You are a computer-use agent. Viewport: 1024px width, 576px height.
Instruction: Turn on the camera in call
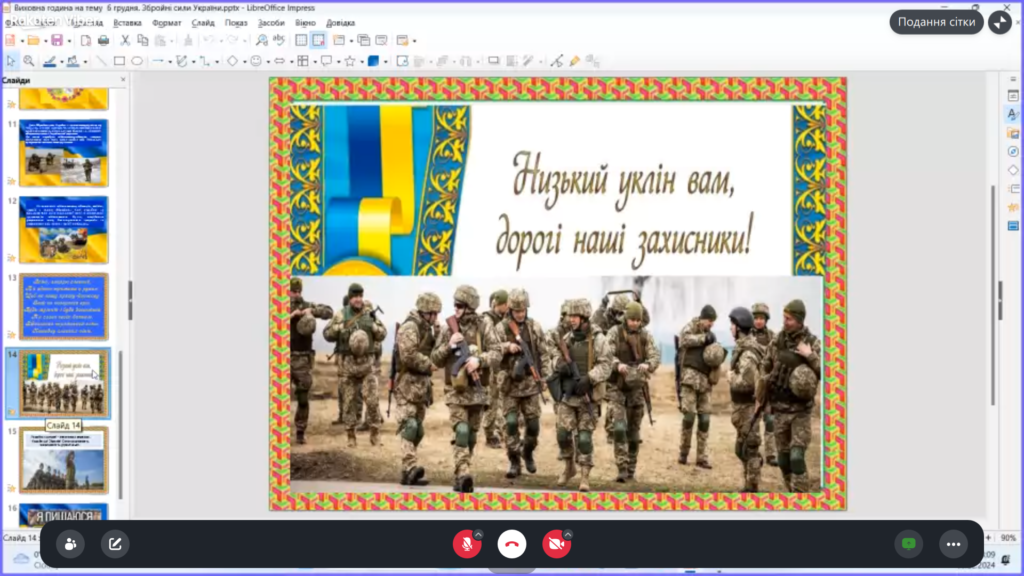pyautogui.click(x=556, y=544)
